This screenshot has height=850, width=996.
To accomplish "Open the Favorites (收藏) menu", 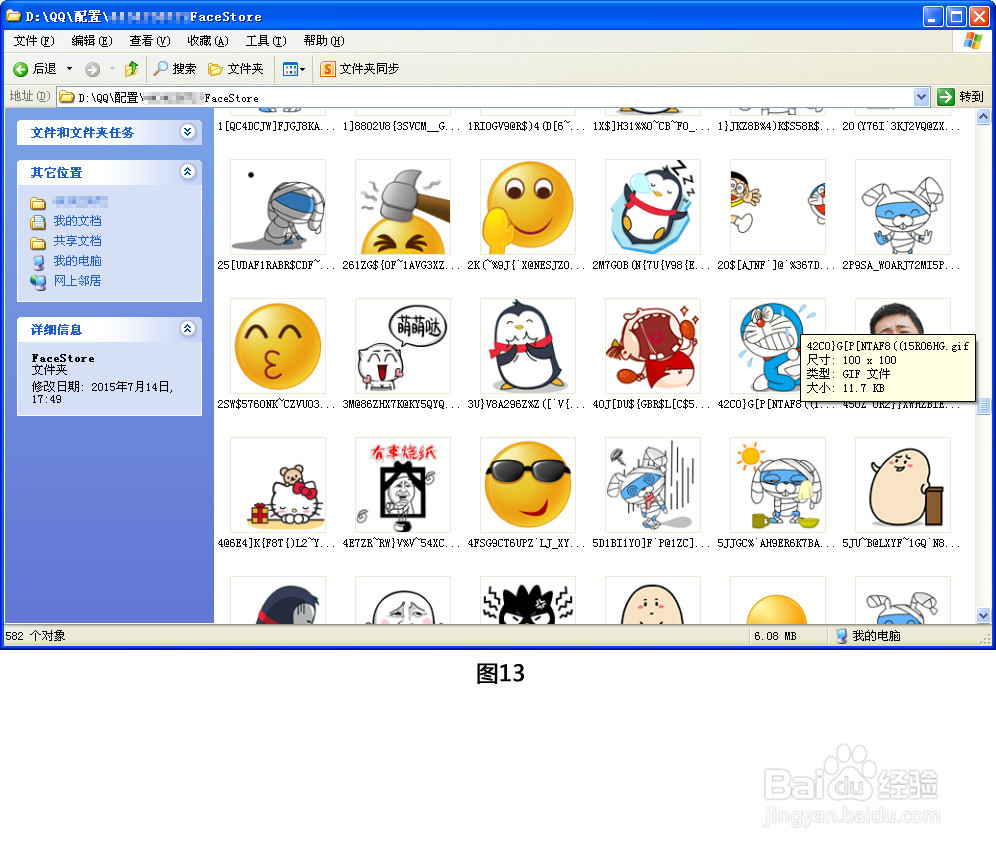I will pyautogui.click(x=208, y=41).
